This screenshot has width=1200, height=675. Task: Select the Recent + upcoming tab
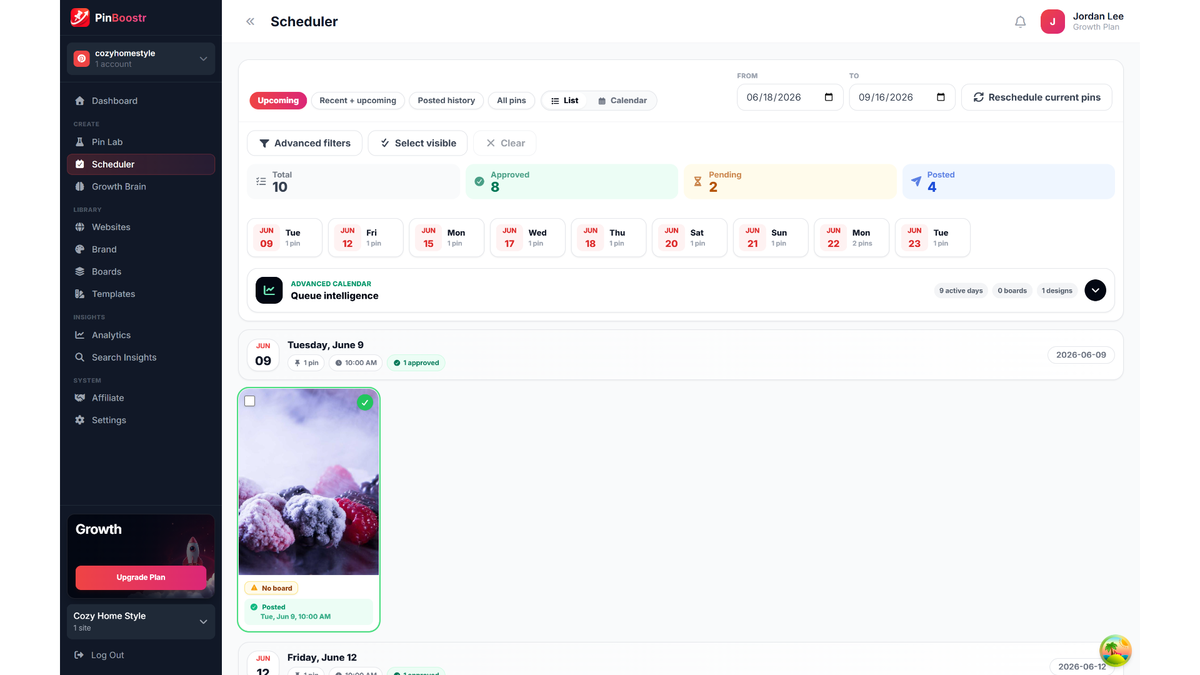tap(358, 101)
